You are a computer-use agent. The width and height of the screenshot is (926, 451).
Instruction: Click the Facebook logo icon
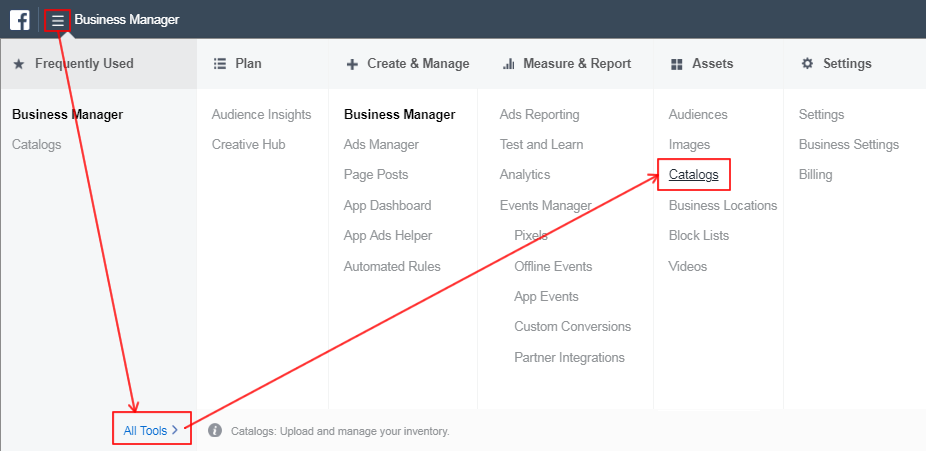[x=19, y=20]
